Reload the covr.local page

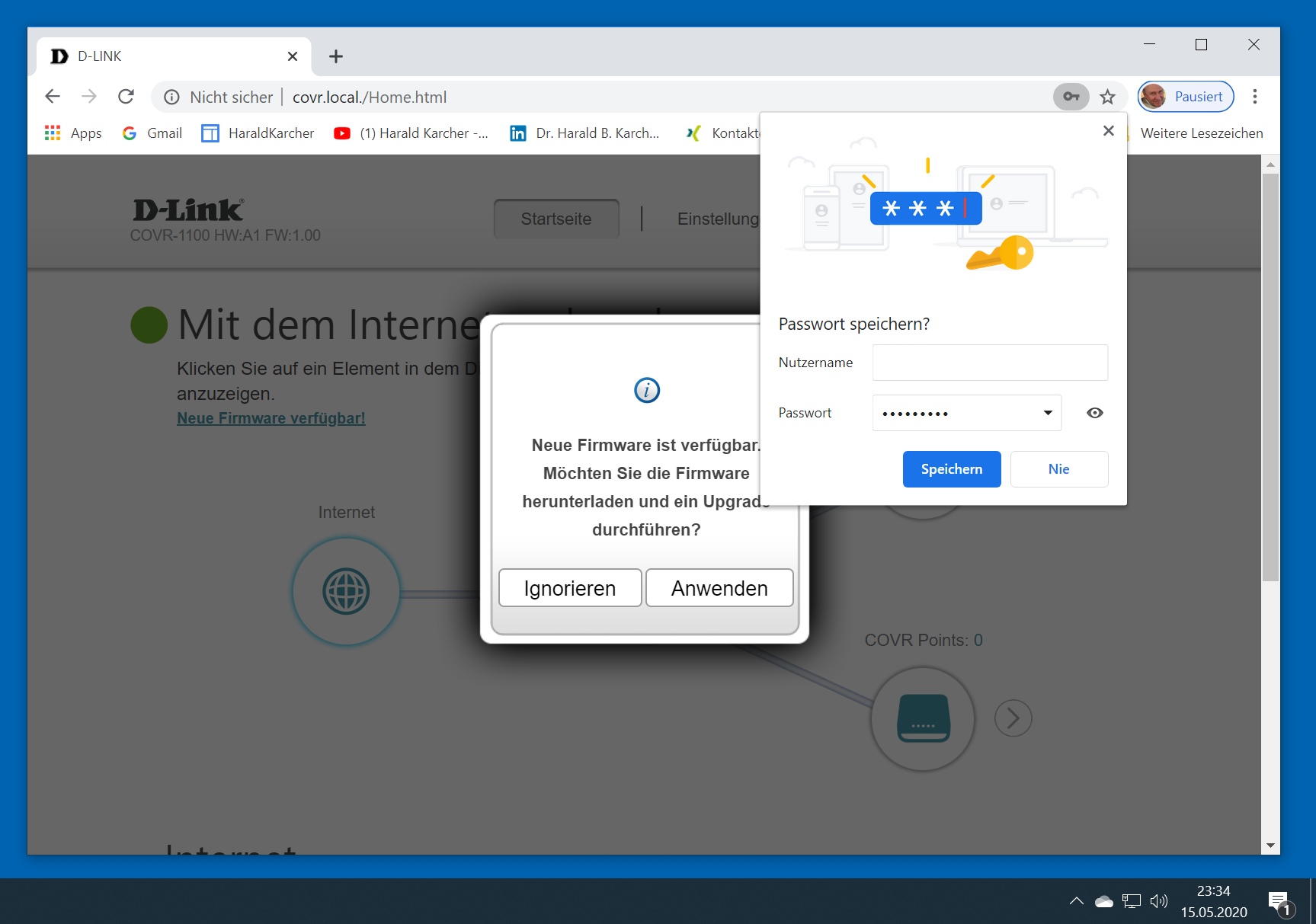coord(126,97)
